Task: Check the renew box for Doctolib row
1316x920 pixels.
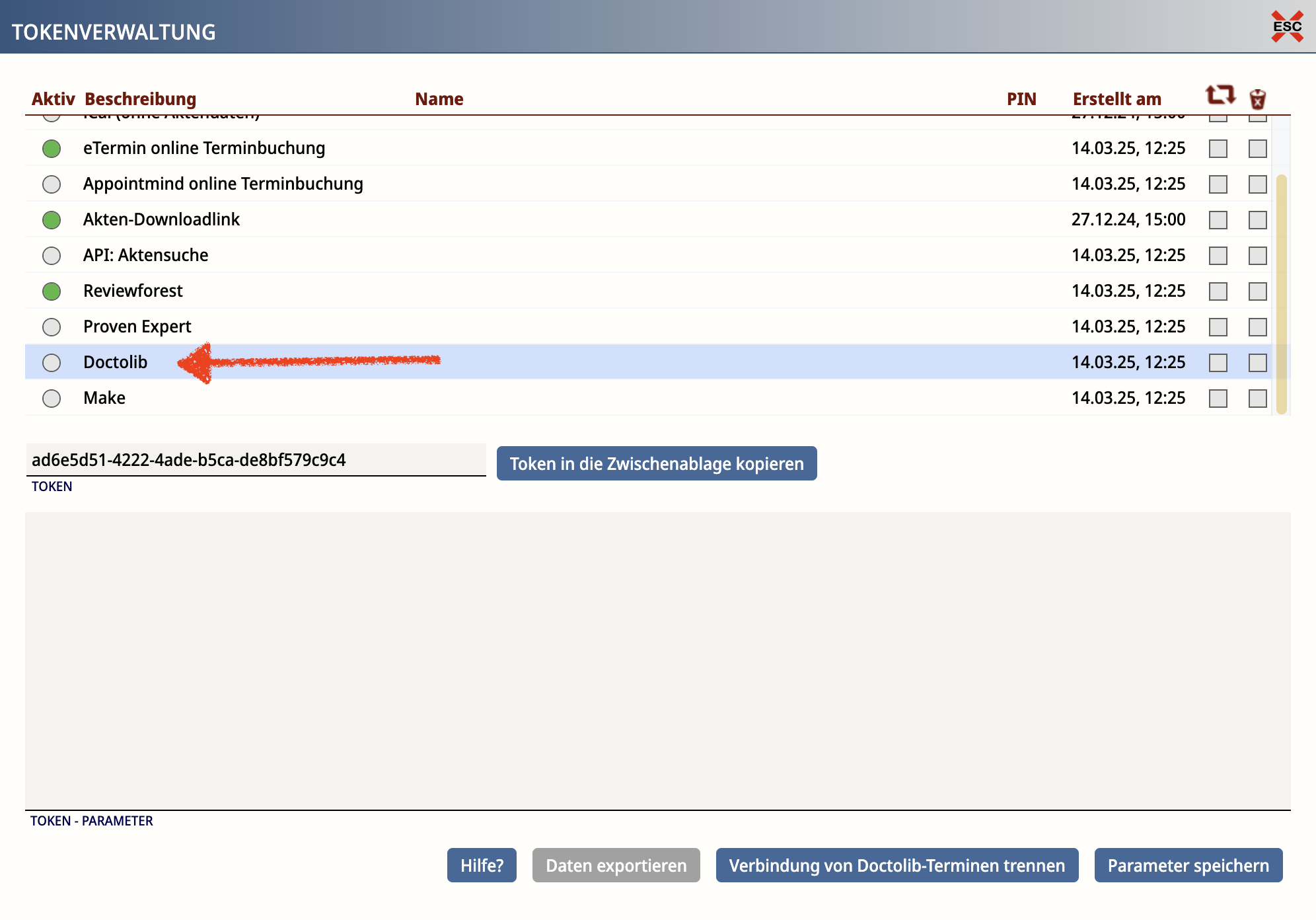Action: [1218, 363]
